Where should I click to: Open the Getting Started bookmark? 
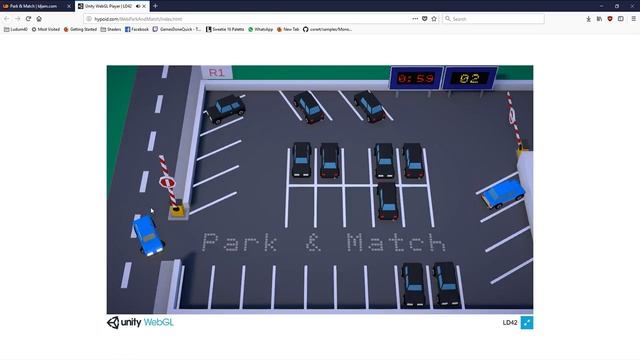click(x=80, y=29)
